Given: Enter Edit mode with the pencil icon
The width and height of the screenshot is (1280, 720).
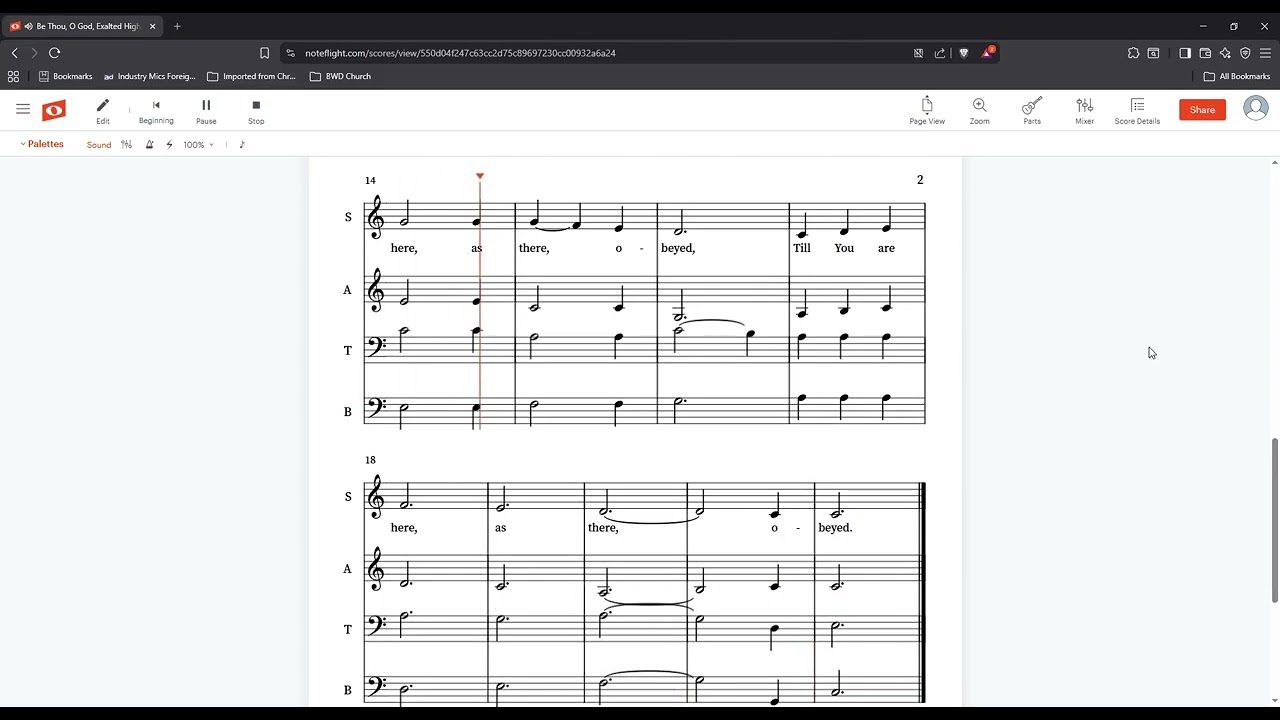Looking at the screenshot, I should (x=103, y=110).
